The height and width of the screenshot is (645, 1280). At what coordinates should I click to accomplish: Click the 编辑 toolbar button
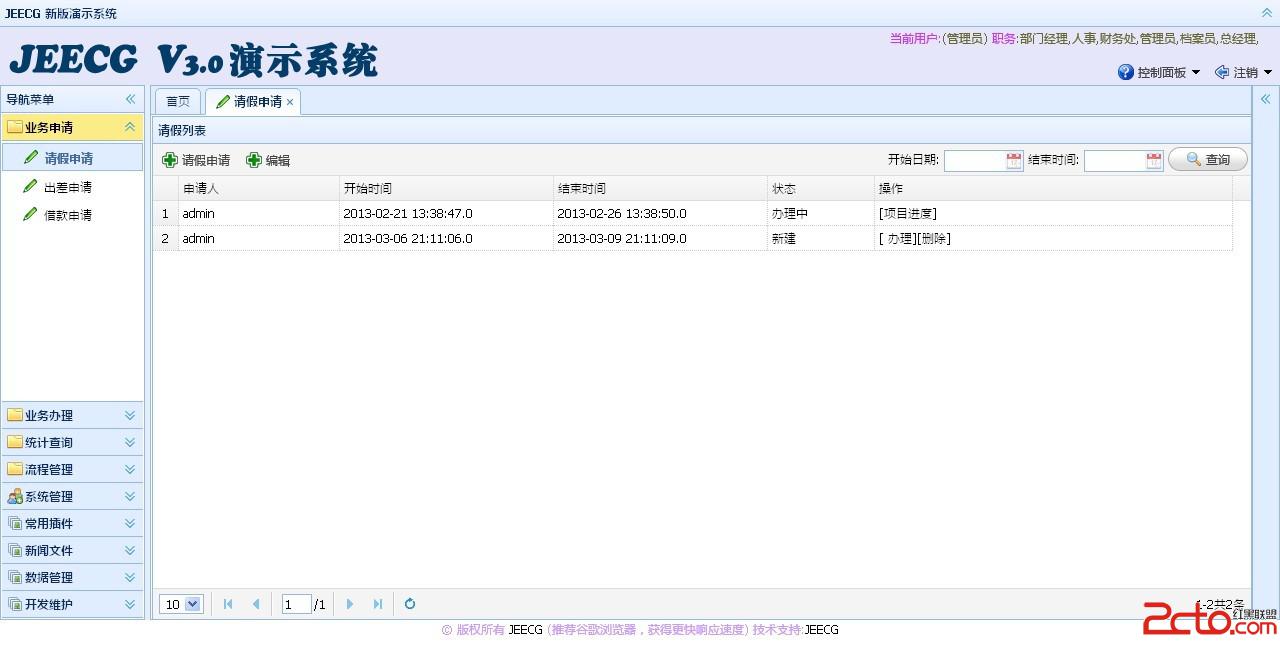(x=268, y=160)
